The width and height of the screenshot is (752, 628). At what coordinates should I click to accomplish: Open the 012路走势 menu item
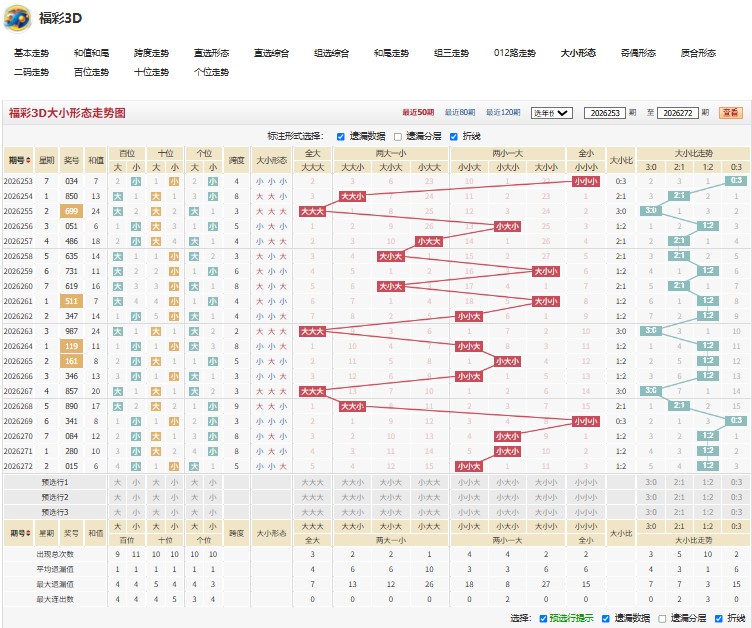coord(515,53)
